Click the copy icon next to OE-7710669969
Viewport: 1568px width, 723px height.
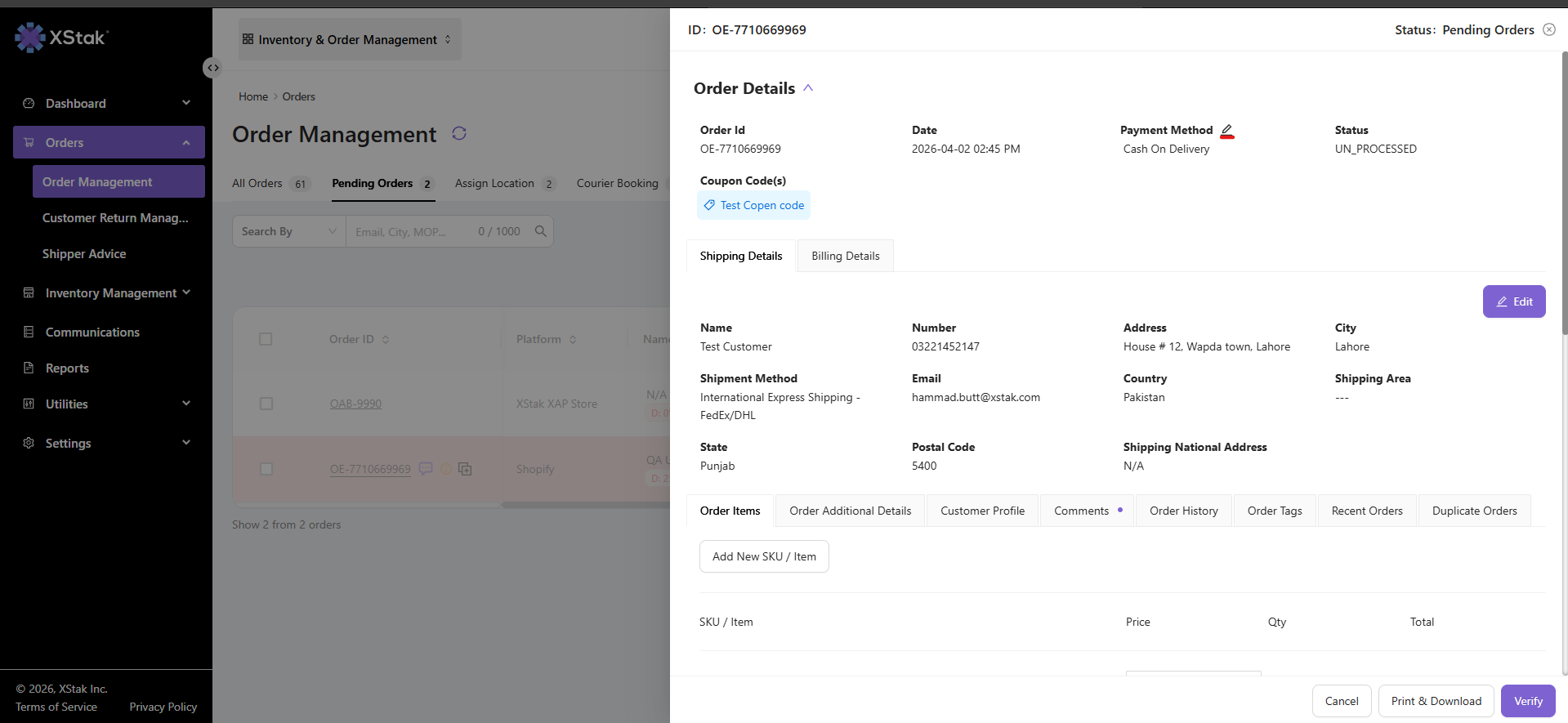pos(465,469)
